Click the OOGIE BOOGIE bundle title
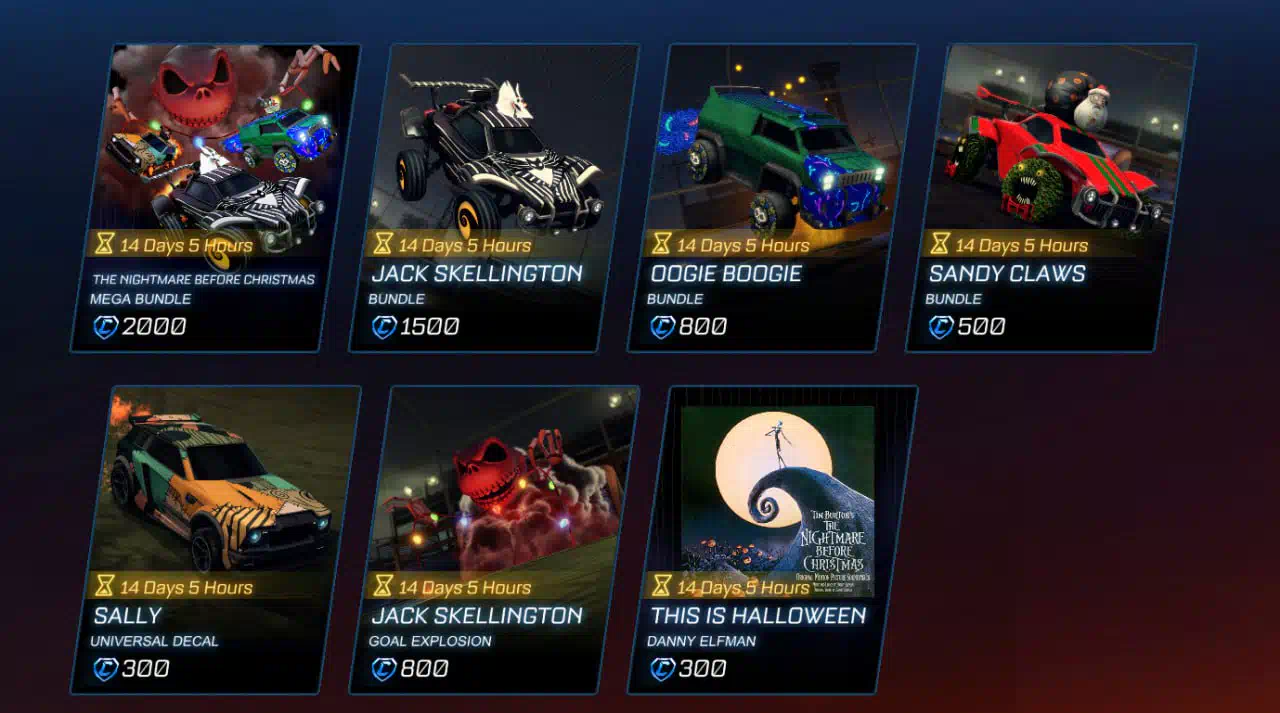Screen dimensions: 1280x713 coord(726,273)
